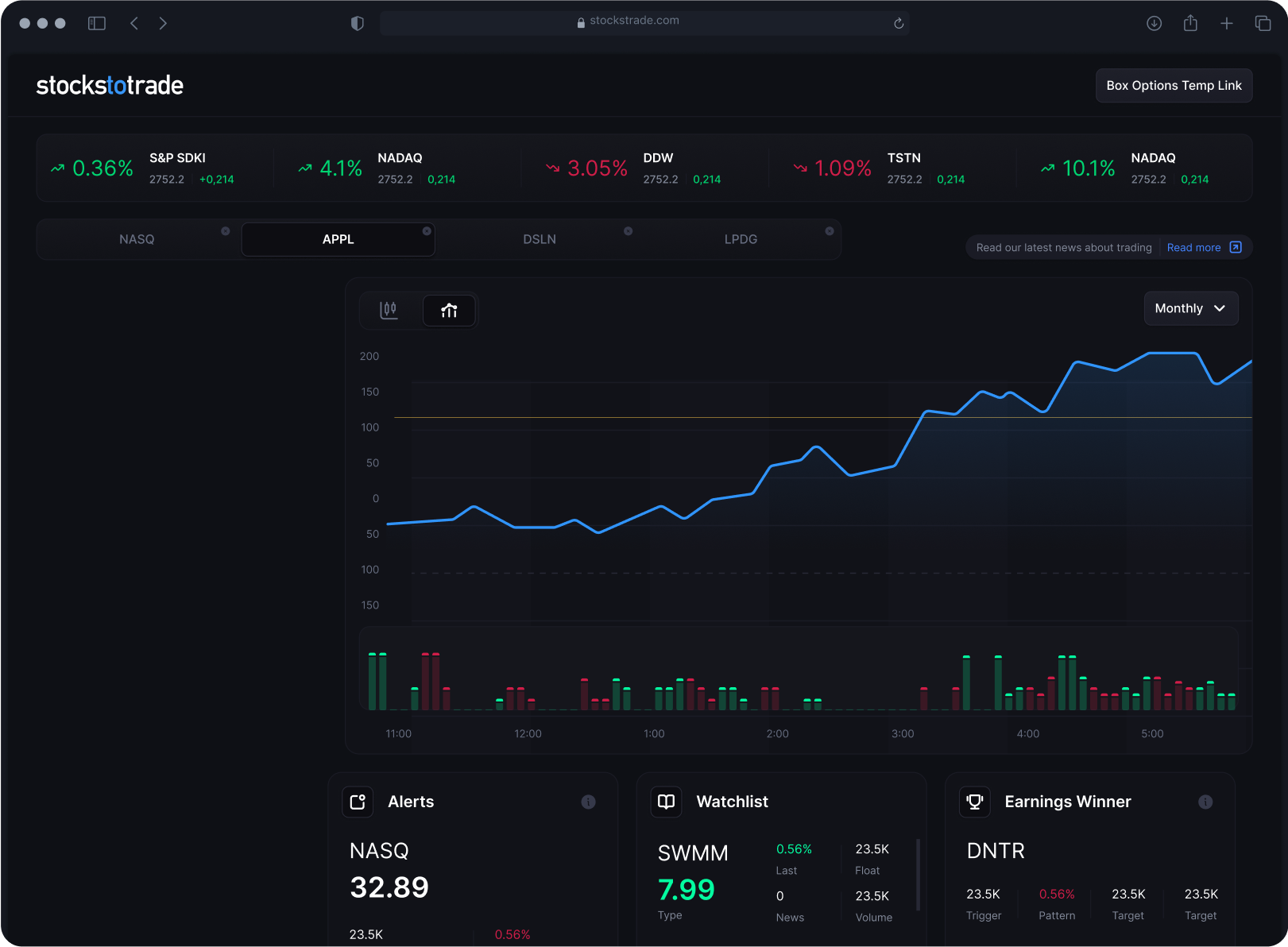Image resolution: width=1288 pixels, height=947 pixels.
Task: Reload the page in the browser
Action: (x=899, y=23)
